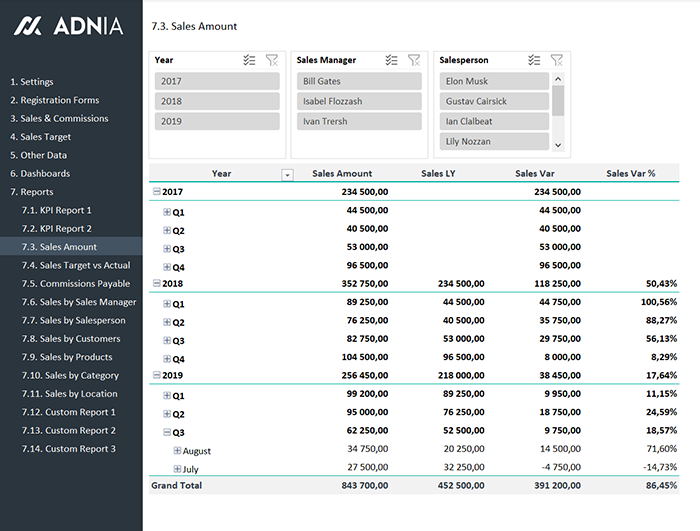700x531 pixels.
Task: Enable multi-select in Year slicer
Action: point(249,60)
